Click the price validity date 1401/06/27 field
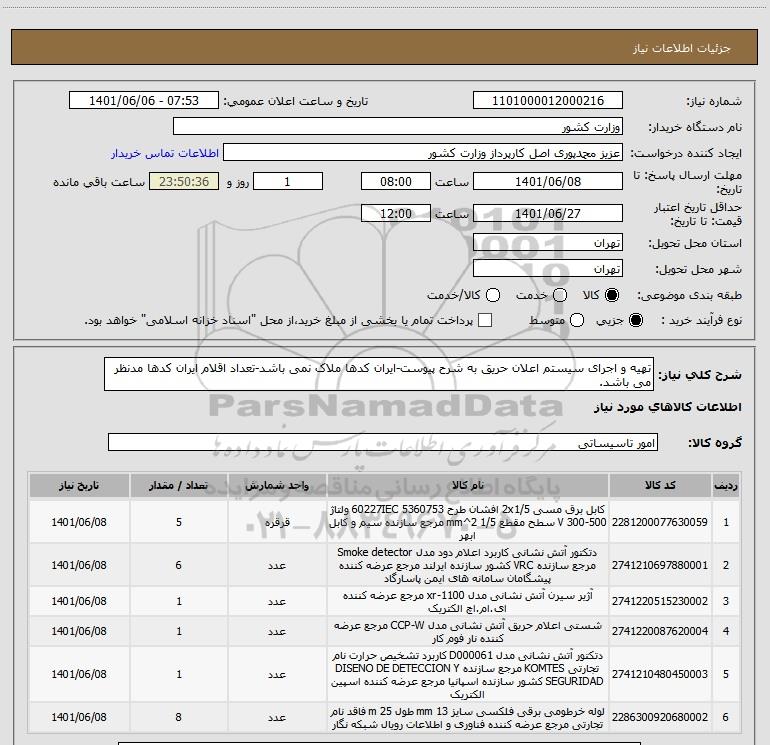 tap(548, 214)
